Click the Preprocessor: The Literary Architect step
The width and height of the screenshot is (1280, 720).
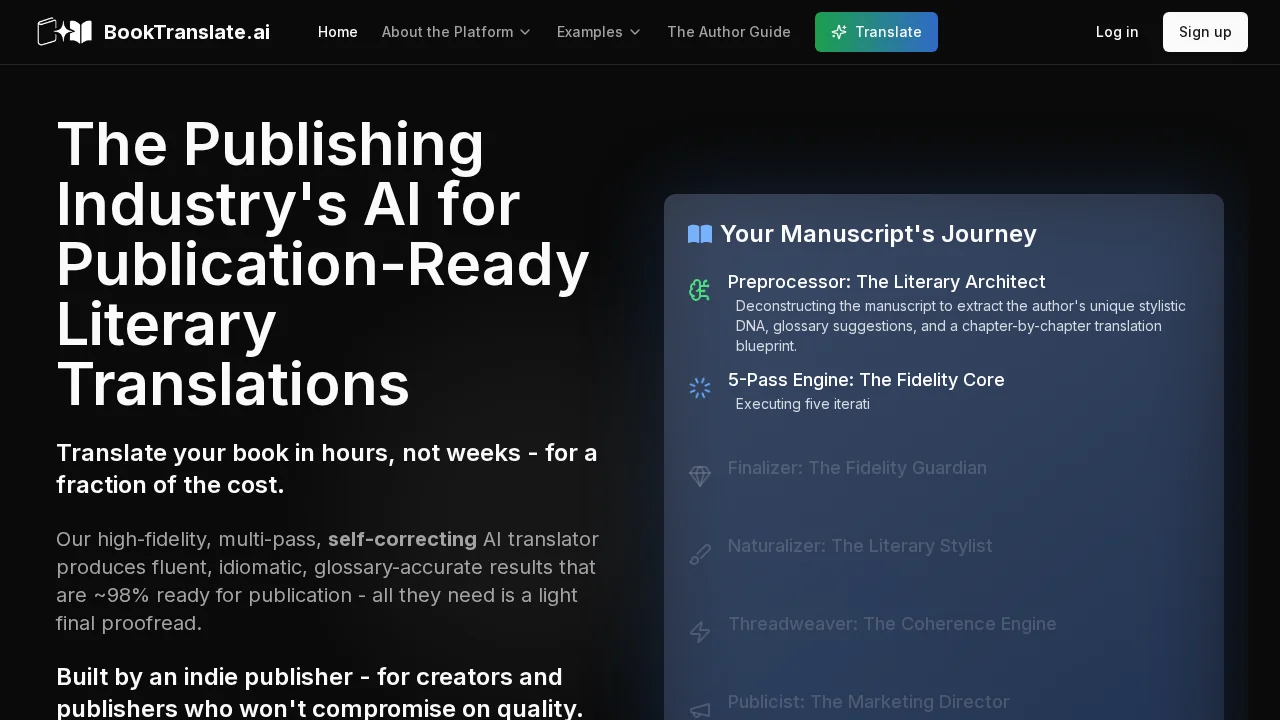(886, 282)
